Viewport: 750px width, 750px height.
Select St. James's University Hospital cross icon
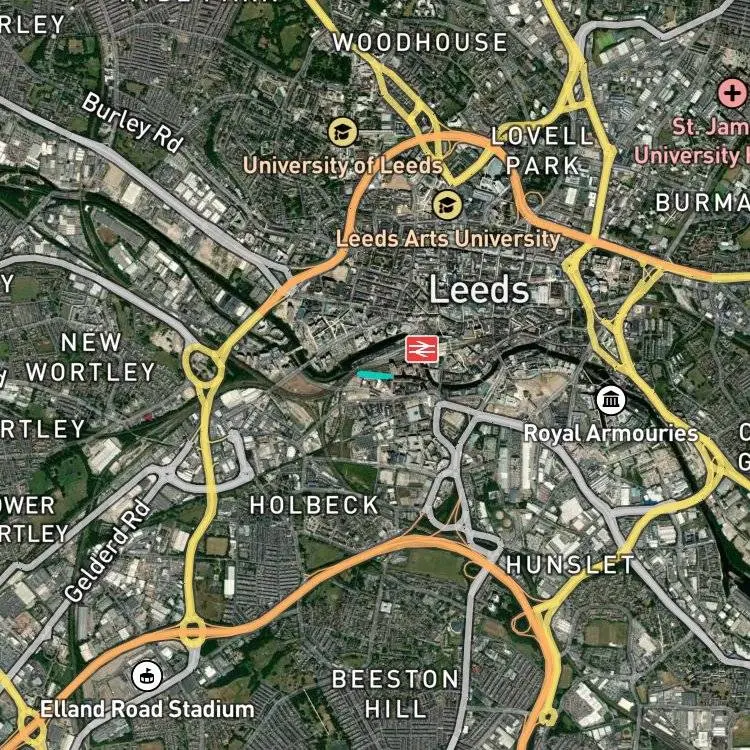(732, 93)
